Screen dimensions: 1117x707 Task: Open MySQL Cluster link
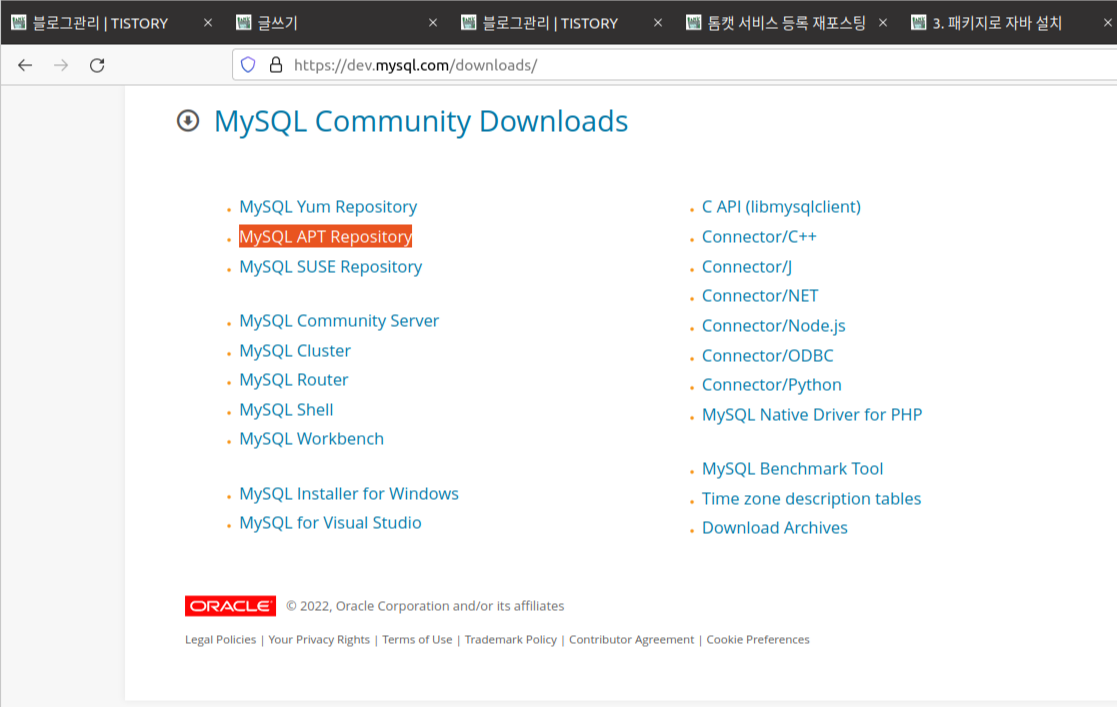tap(295, 351)
